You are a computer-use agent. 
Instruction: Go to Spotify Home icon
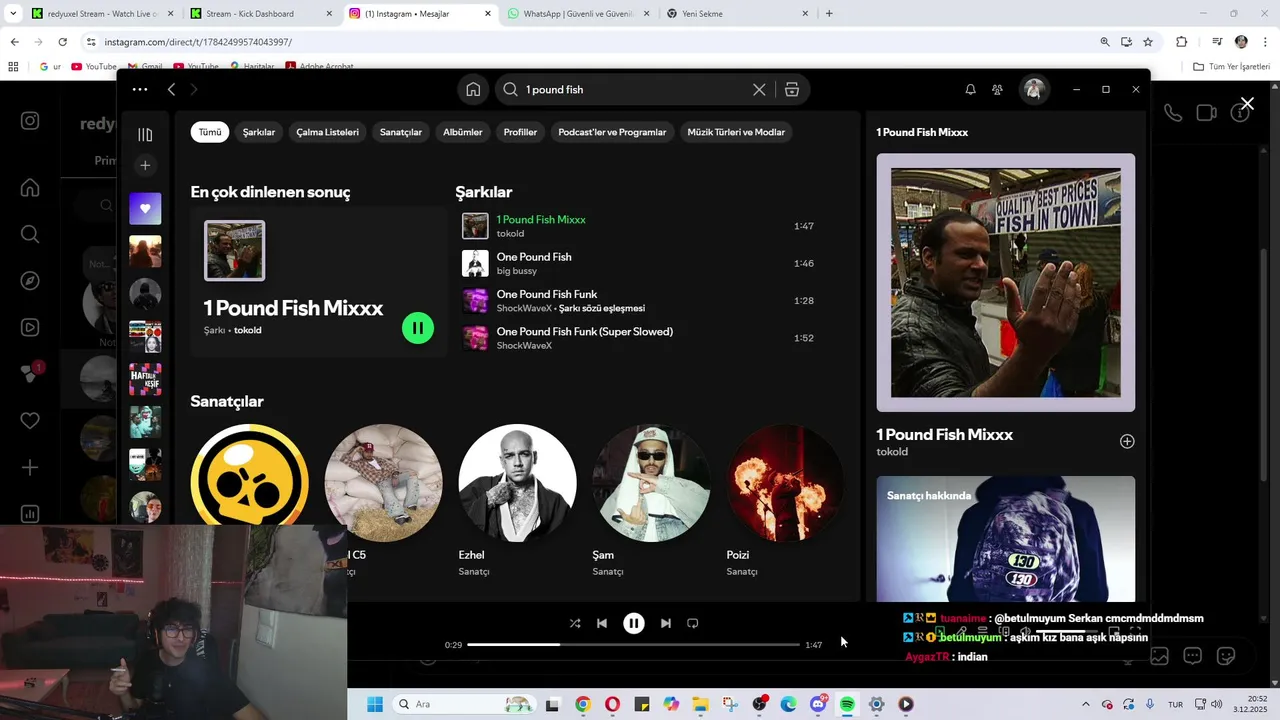point(473,89)
